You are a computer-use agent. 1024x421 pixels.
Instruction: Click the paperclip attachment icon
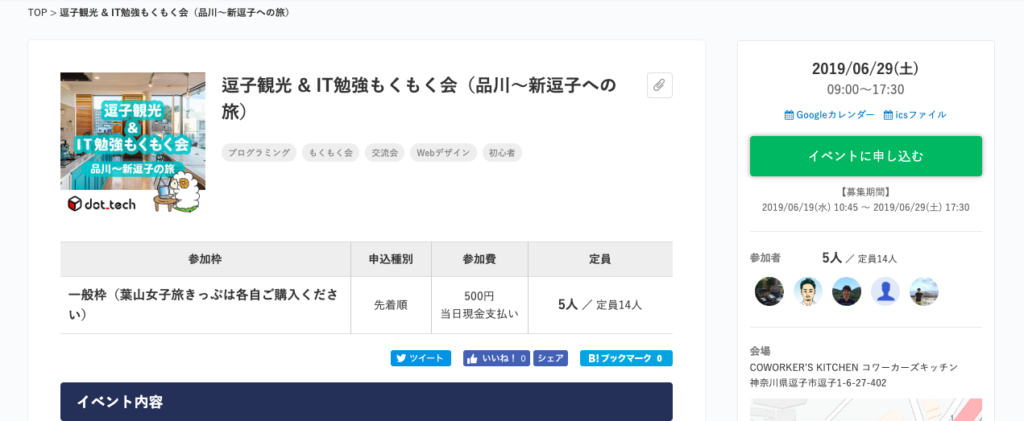(x=660, y=86)
